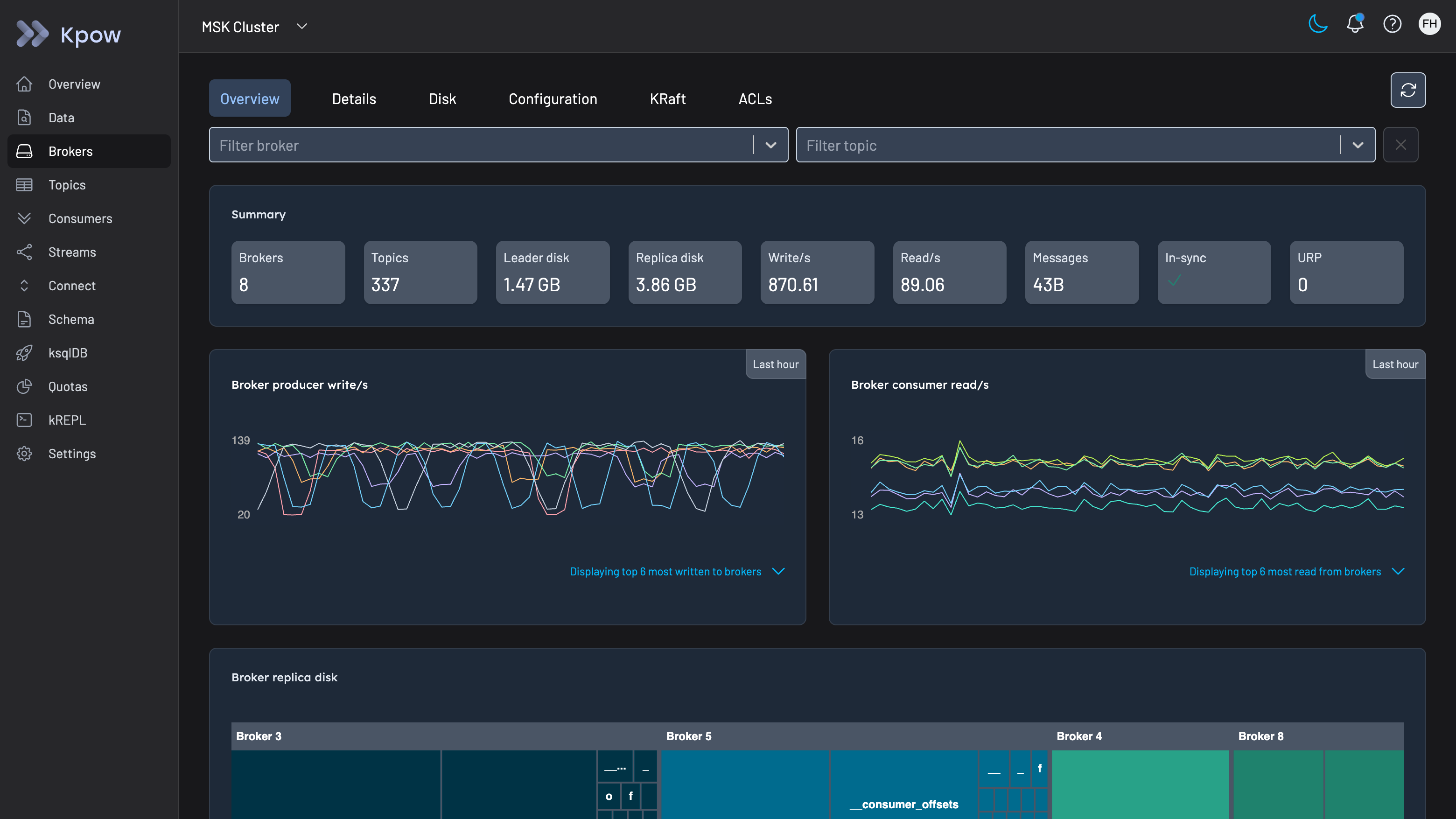Toggle dark mode with moon icon
The width and height of the screenshot is (1456, 819).
click(1317, 24)
